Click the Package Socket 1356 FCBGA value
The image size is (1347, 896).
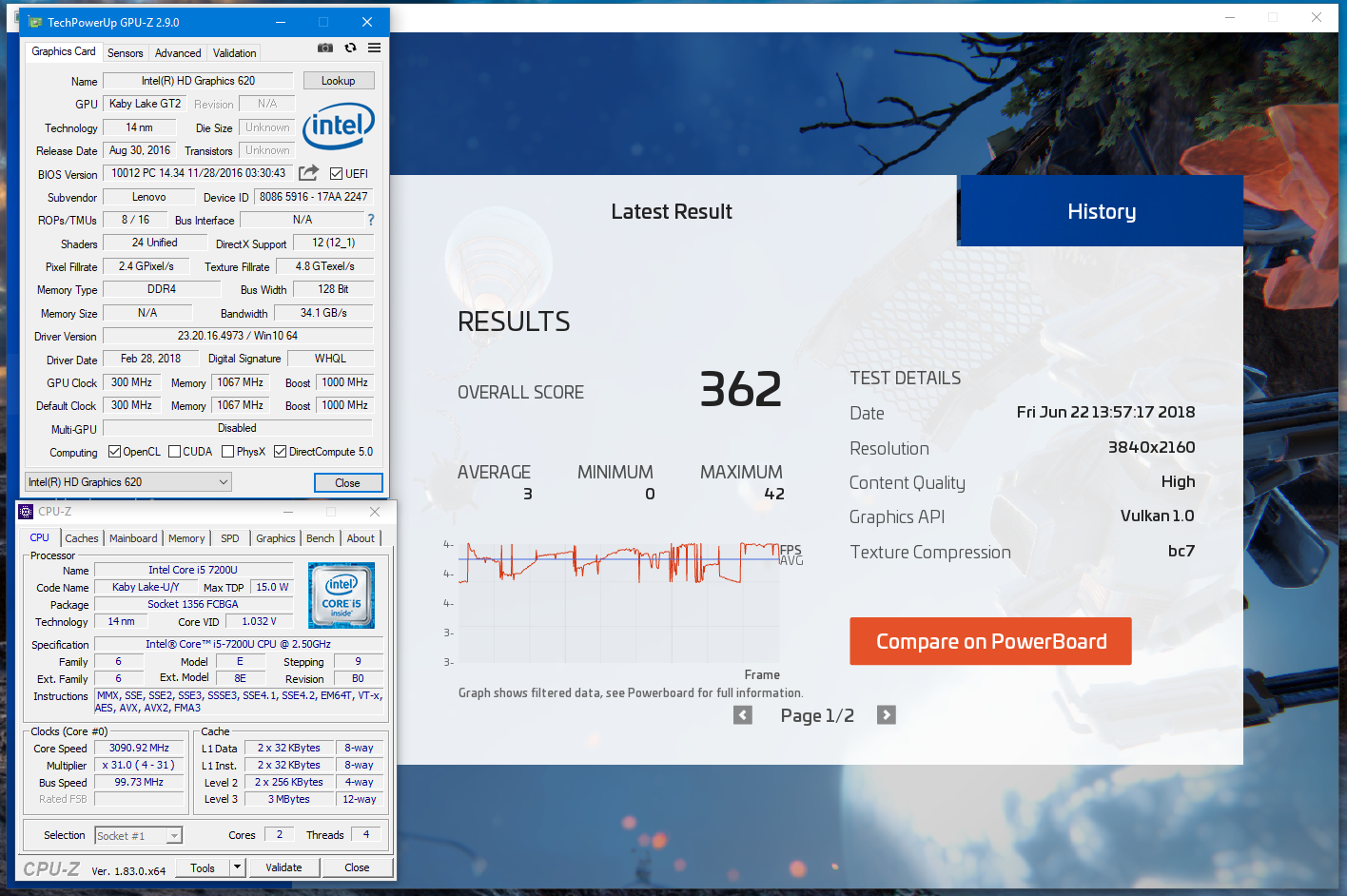(193, 604)
